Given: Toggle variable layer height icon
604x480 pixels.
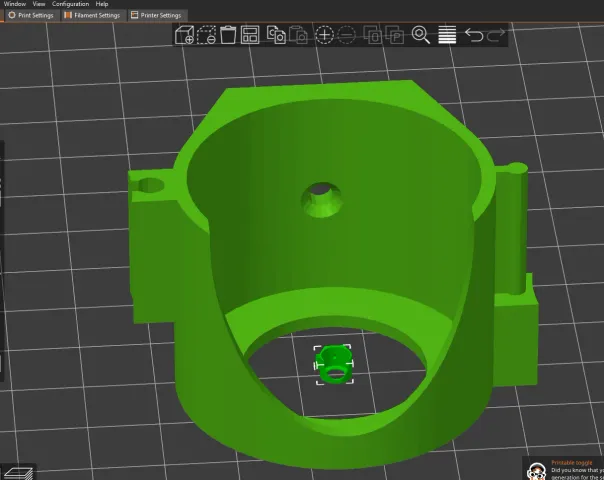Looking at the screenshot, I should pyautogui.click(x=447, y=35).
